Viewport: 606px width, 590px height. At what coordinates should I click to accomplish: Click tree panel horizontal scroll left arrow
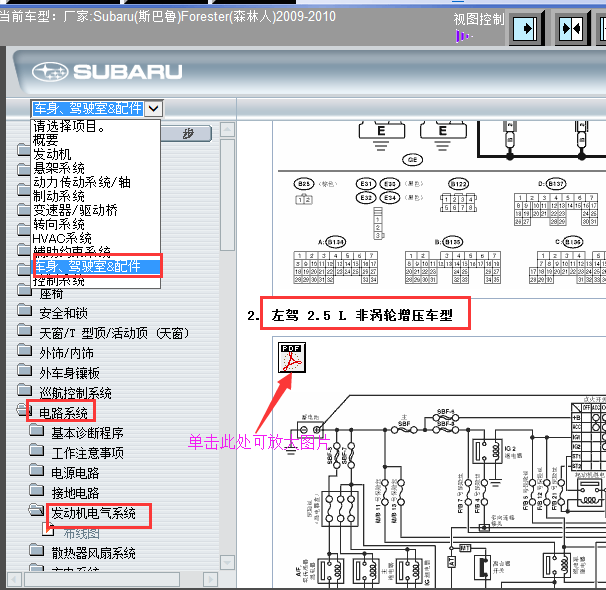[x=14, y=580]
